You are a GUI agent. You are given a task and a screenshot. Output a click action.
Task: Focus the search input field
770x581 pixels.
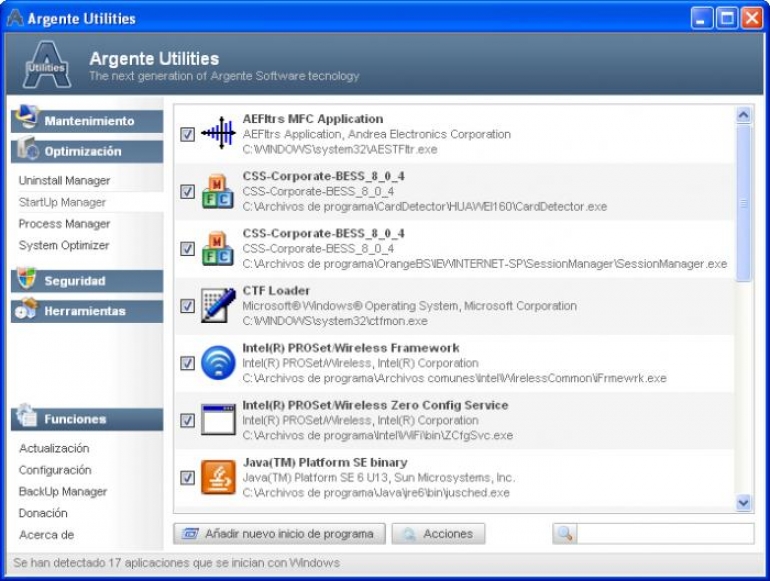coord(665,533)
